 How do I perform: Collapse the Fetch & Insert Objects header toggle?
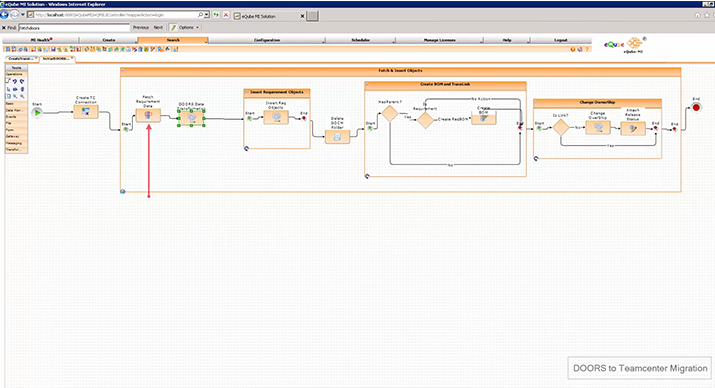tap(123, 70)
